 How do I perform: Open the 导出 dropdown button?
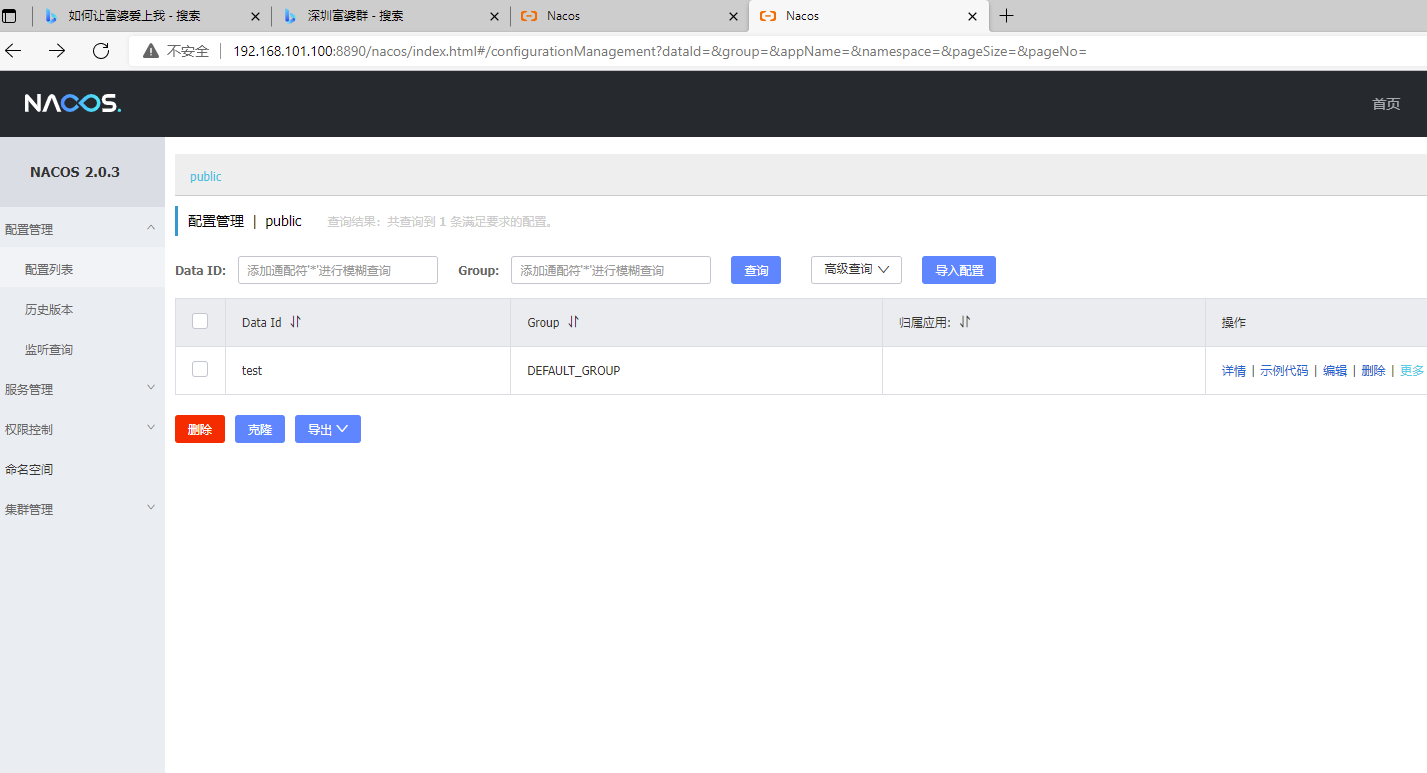[x=328, y=429]
